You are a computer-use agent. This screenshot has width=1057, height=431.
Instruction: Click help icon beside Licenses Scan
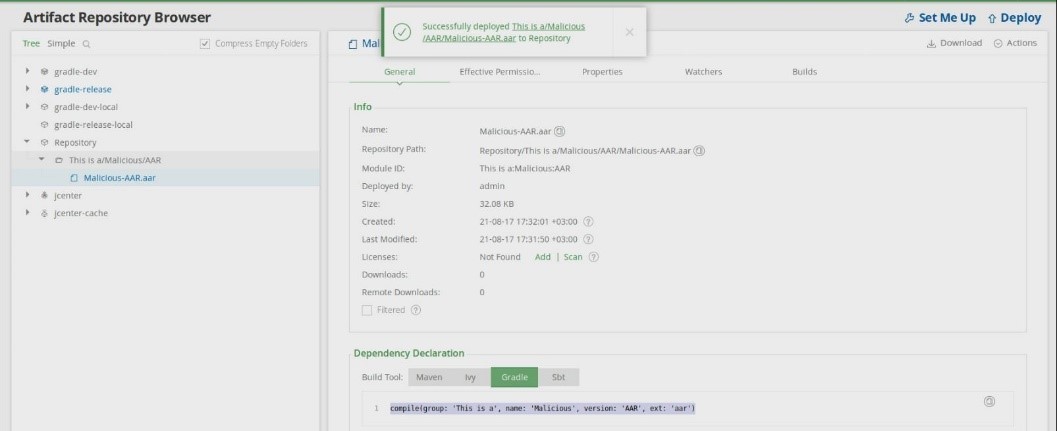click(x=594, y=257)
